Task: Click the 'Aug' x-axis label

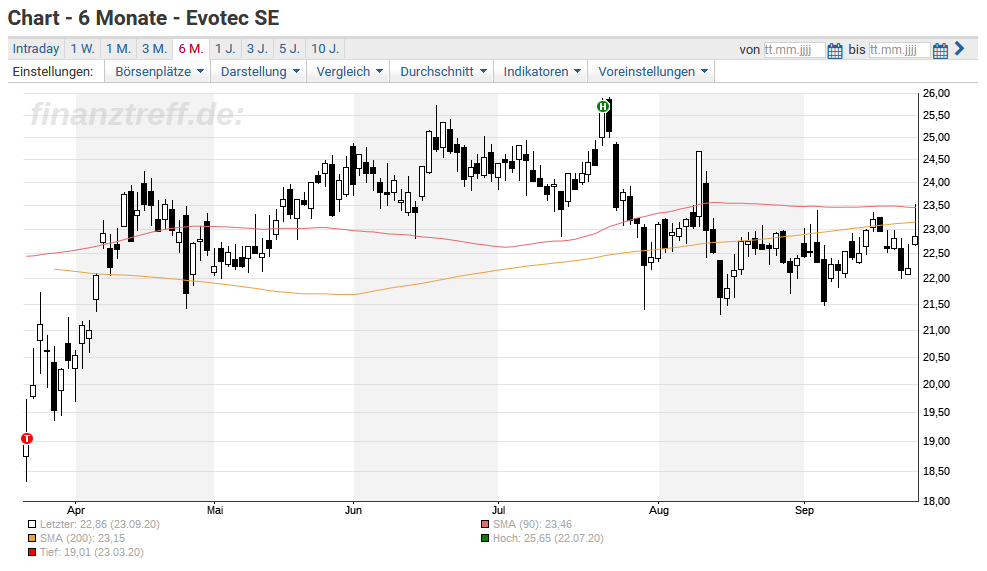Action: tap(659, 510)
